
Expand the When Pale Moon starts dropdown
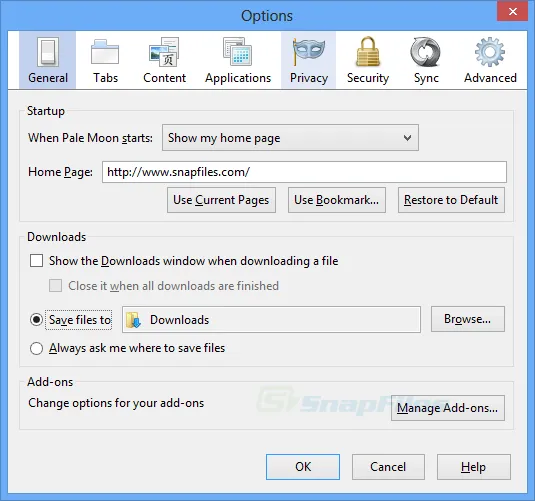(x=290, y=138)
